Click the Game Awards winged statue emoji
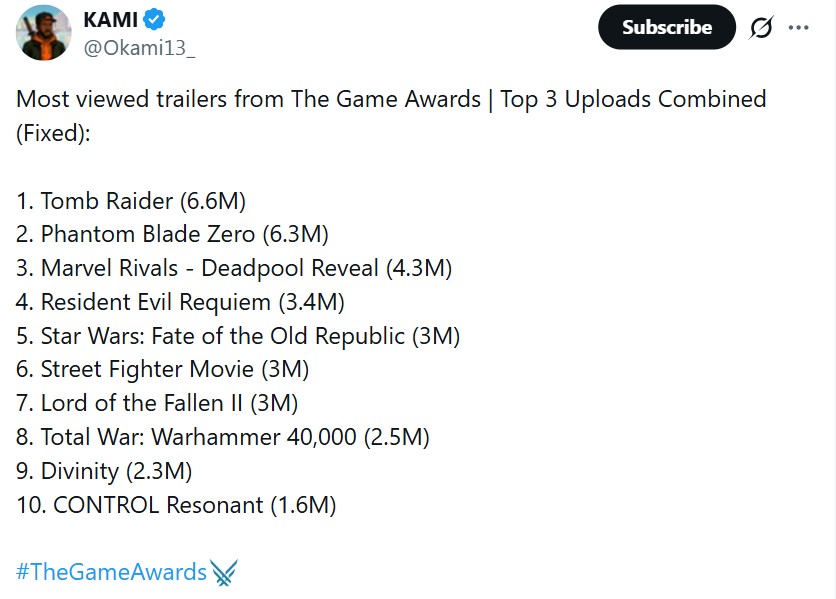Screen dimensions: 836x599 pos(221,572)
